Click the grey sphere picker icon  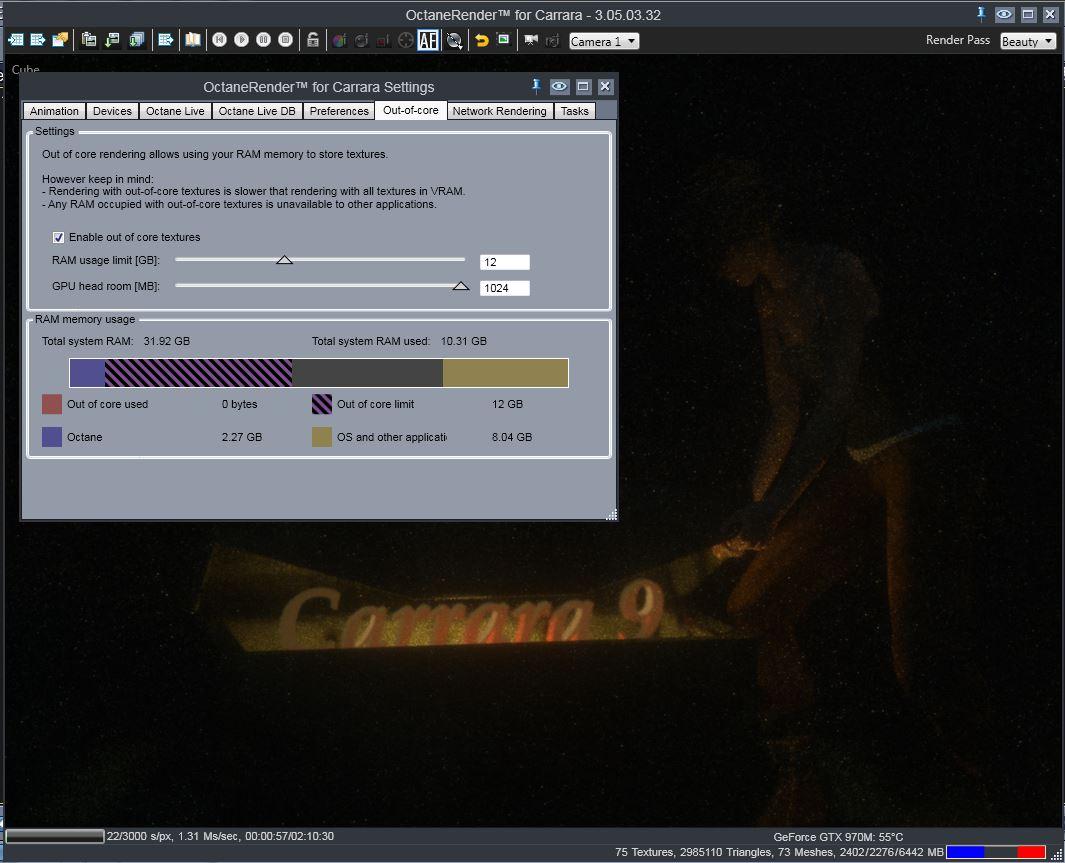pos(361,41)
